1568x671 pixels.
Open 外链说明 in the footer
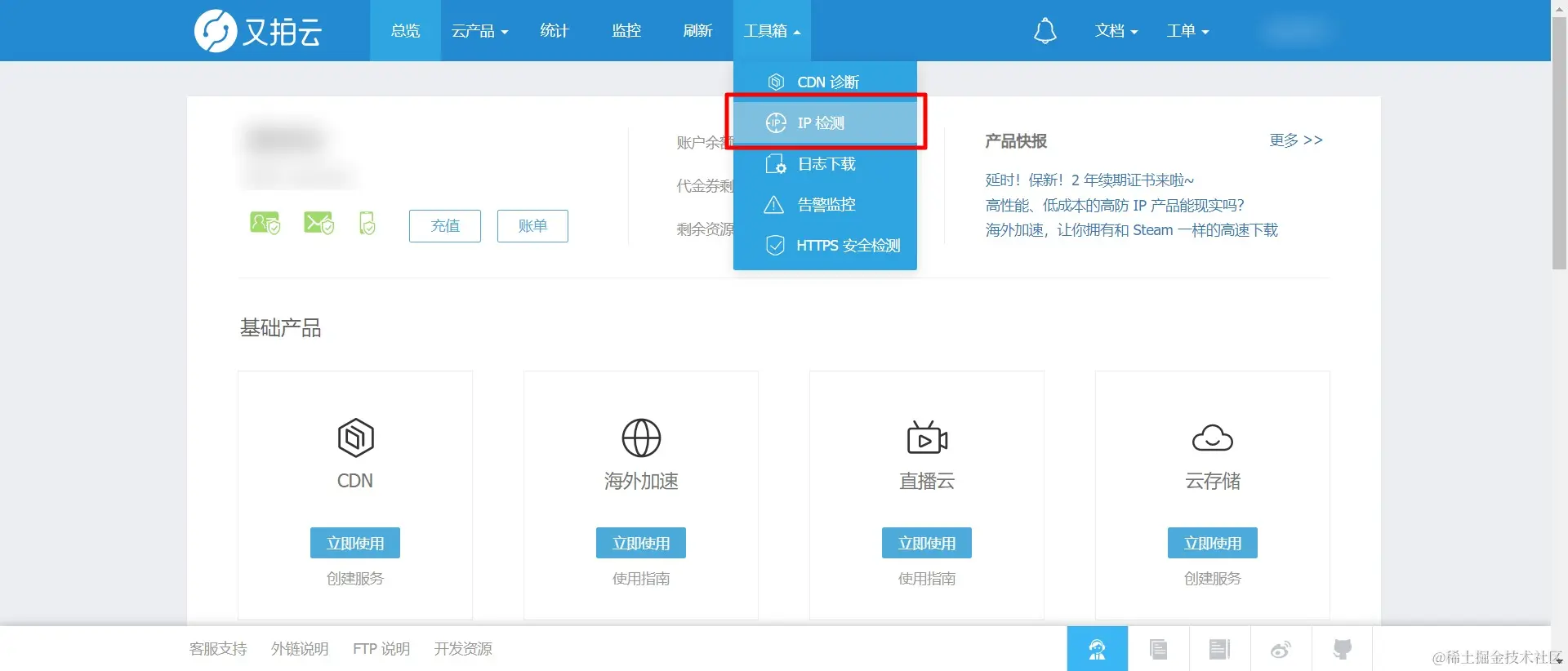click(300, 649)
